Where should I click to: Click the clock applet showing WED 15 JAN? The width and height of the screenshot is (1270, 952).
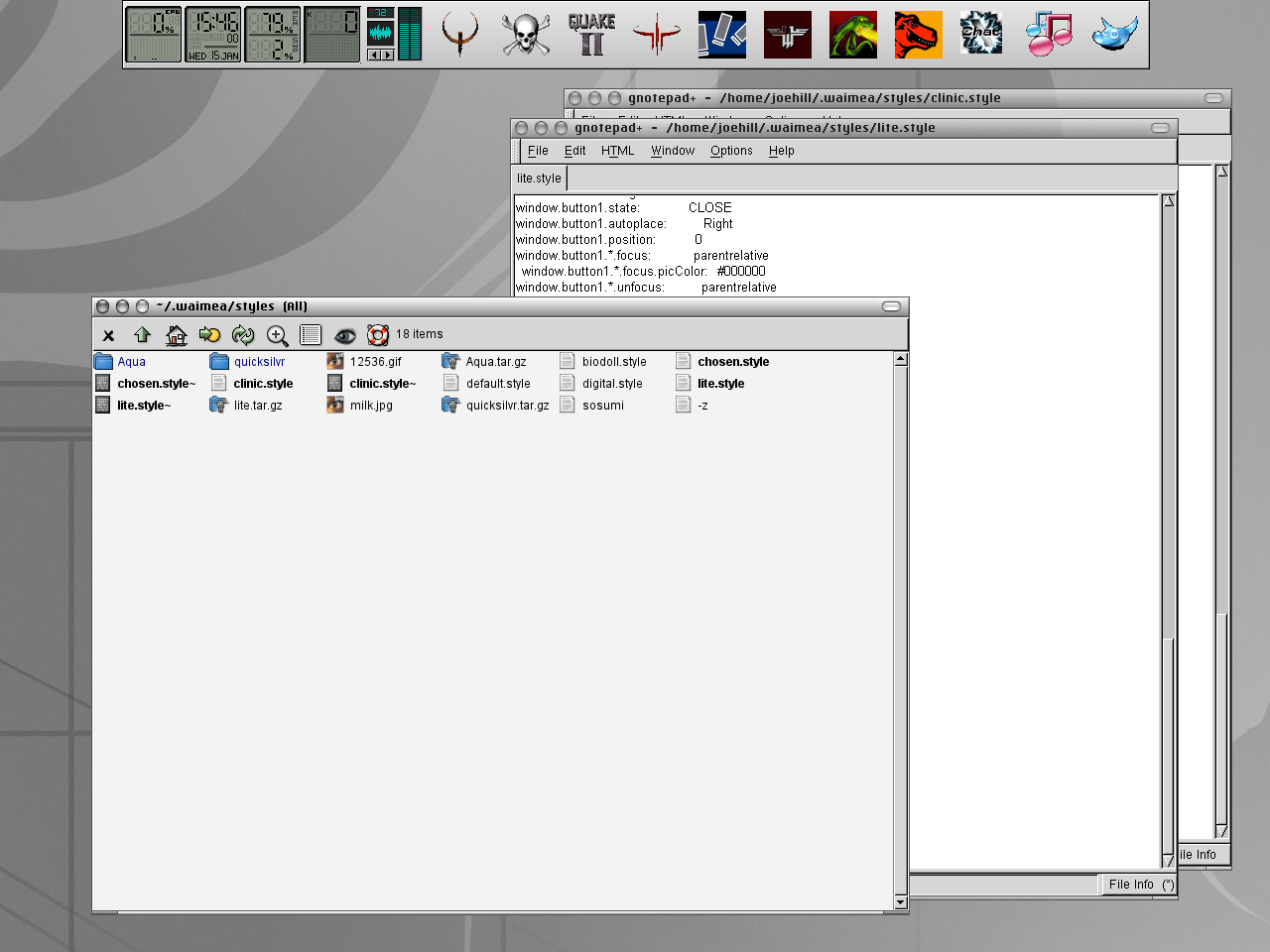(x=213, y=35)
